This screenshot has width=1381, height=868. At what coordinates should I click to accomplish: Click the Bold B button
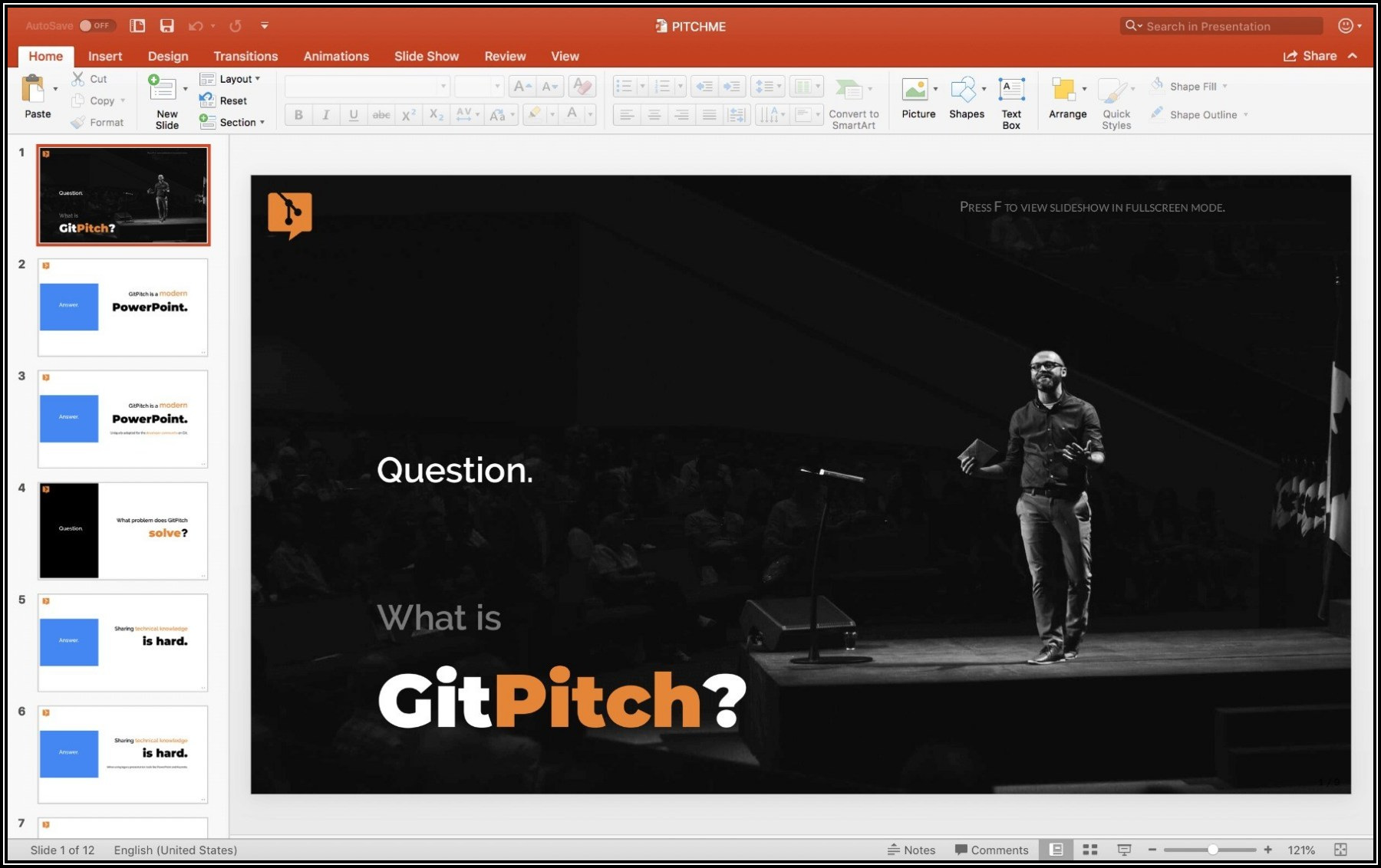(298, 115)
